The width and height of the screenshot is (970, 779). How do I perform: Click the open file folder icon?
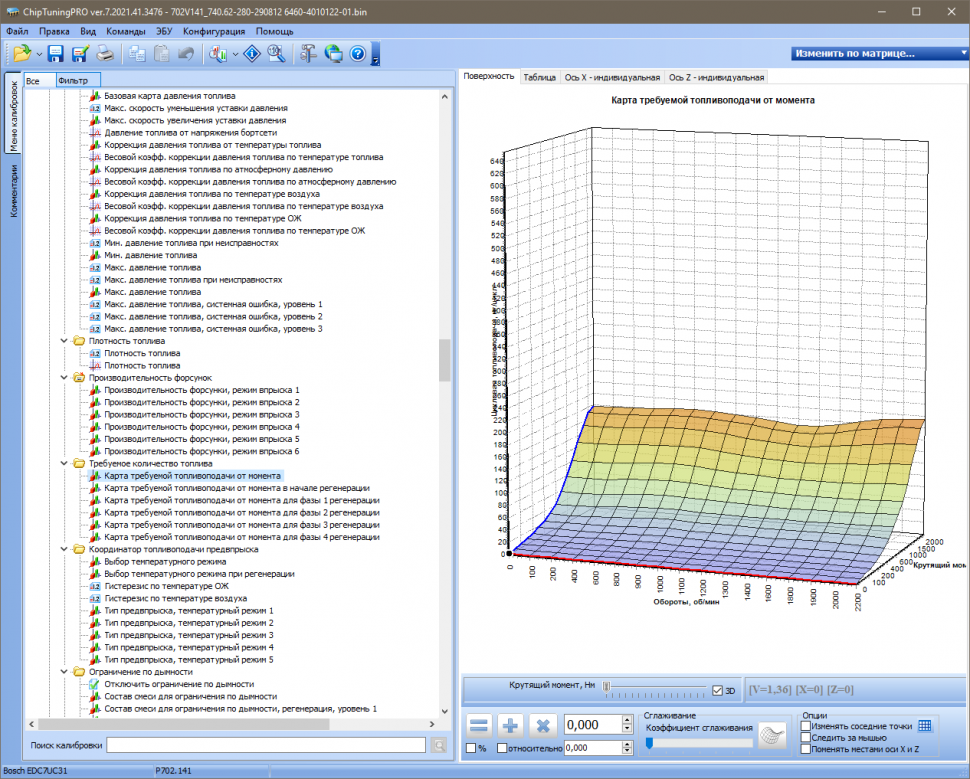21,54
